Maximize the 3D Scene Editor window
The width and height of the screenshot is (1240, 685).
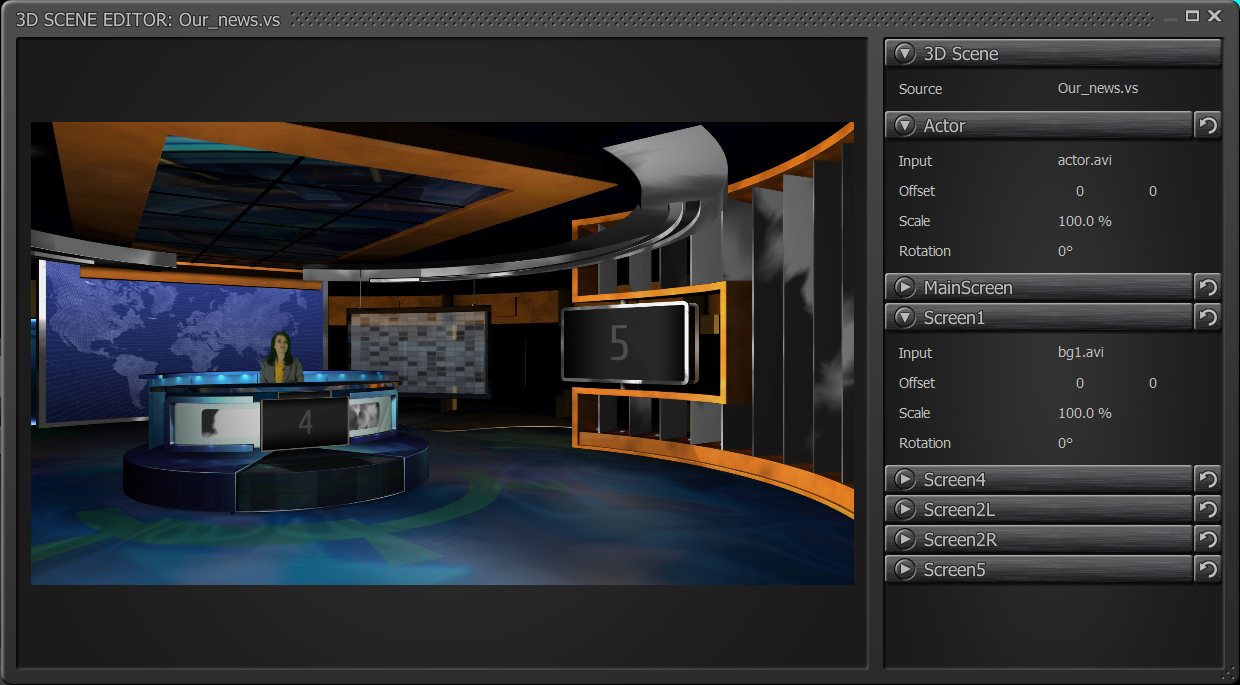click(1192, 15)
